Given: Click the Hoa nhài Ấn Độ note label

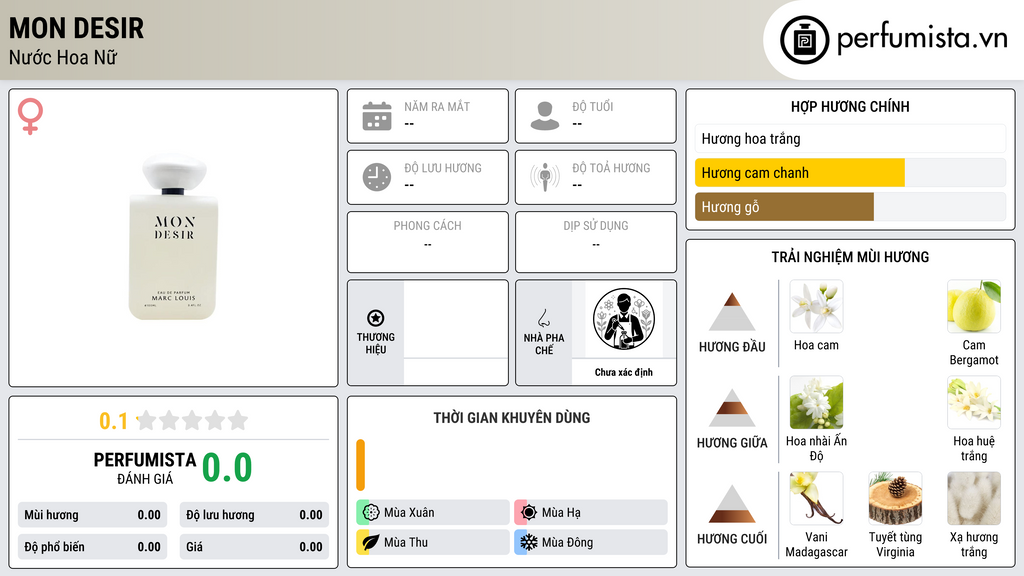Looking at the screenshot, I should click(816, 448).
